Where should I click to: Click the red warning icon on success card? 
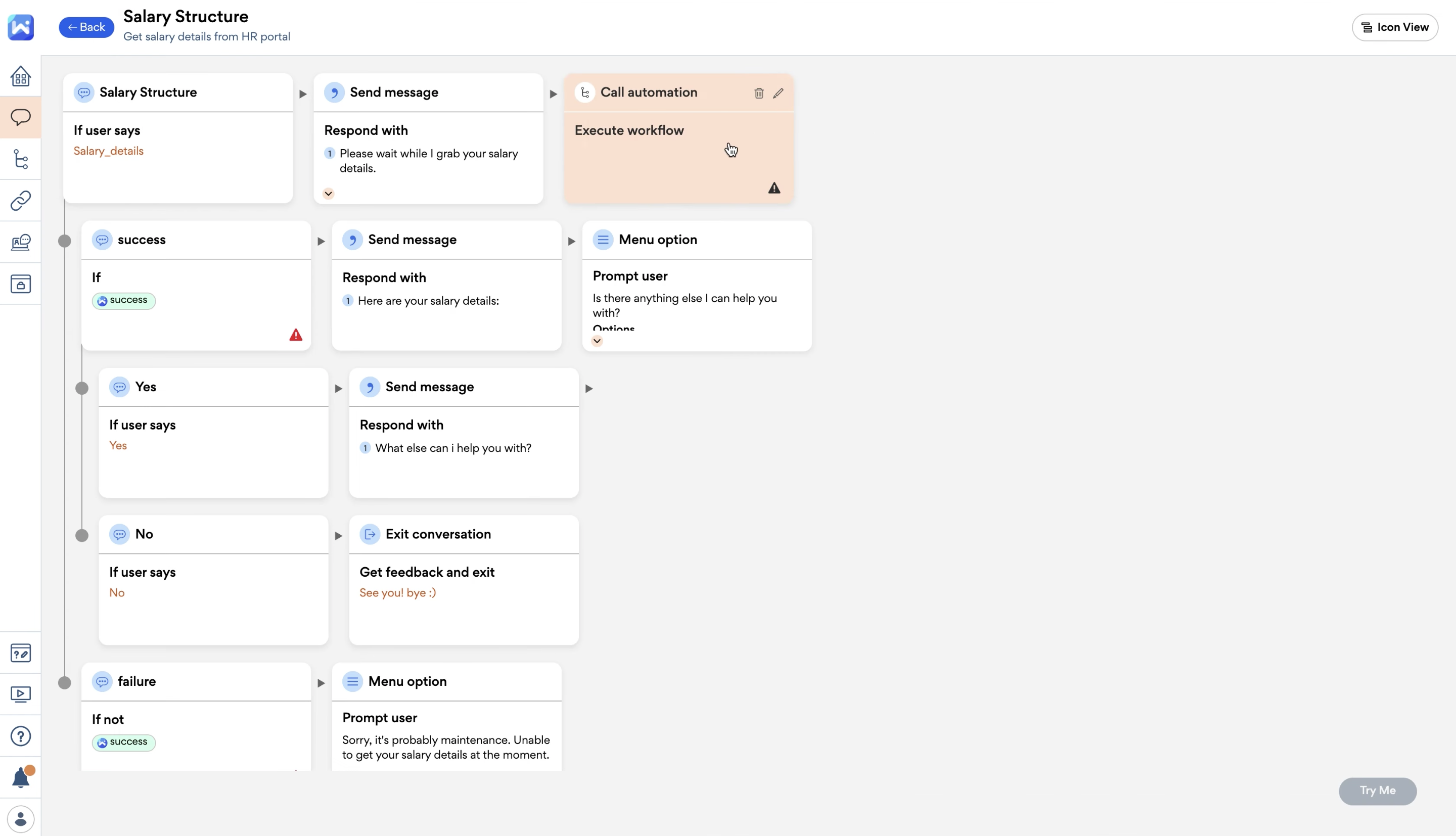click(296, 335)
